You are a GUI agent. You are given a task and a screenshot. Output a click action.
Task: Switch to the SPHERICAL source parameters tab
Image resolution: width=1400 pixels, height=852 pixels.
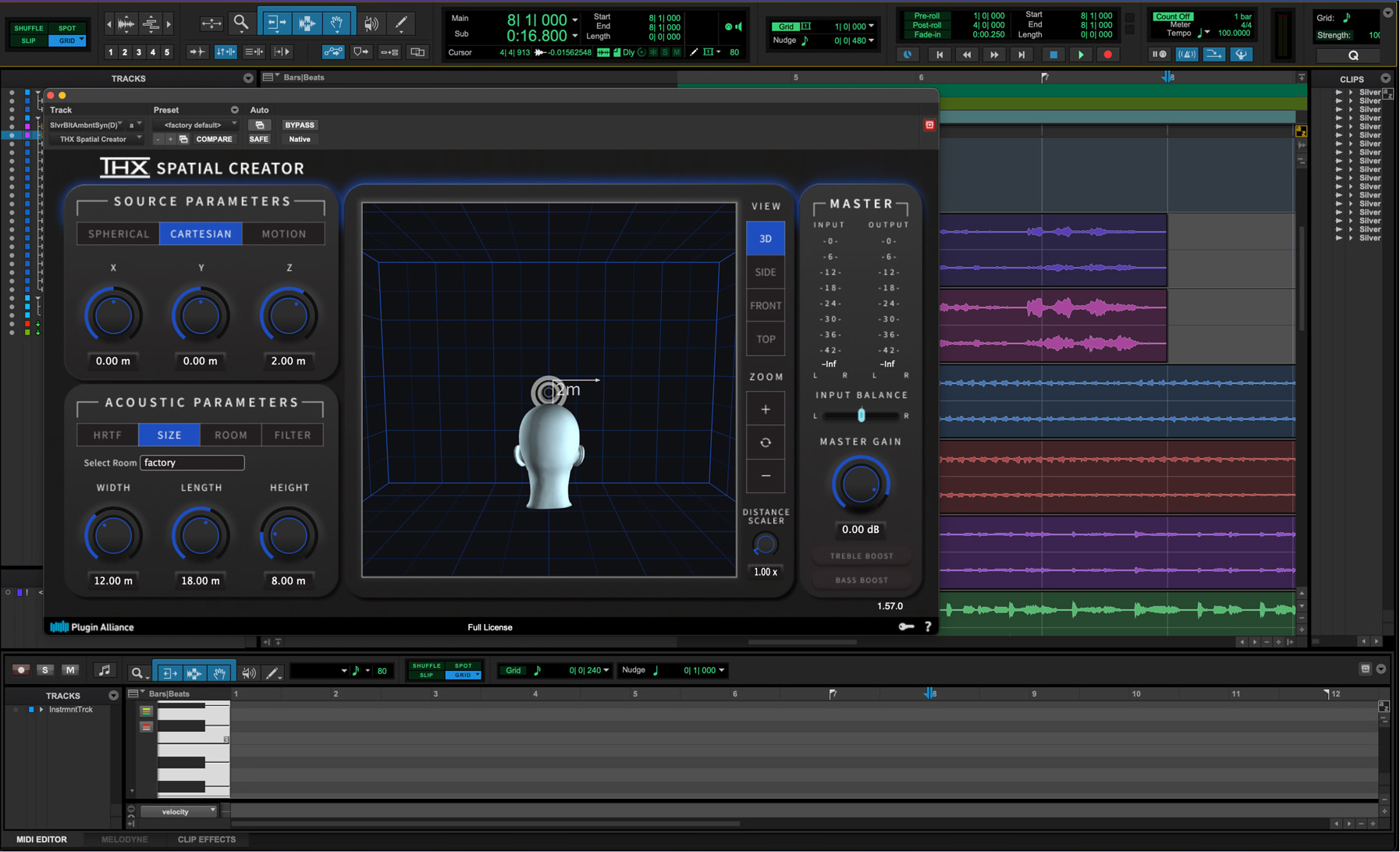119,234
